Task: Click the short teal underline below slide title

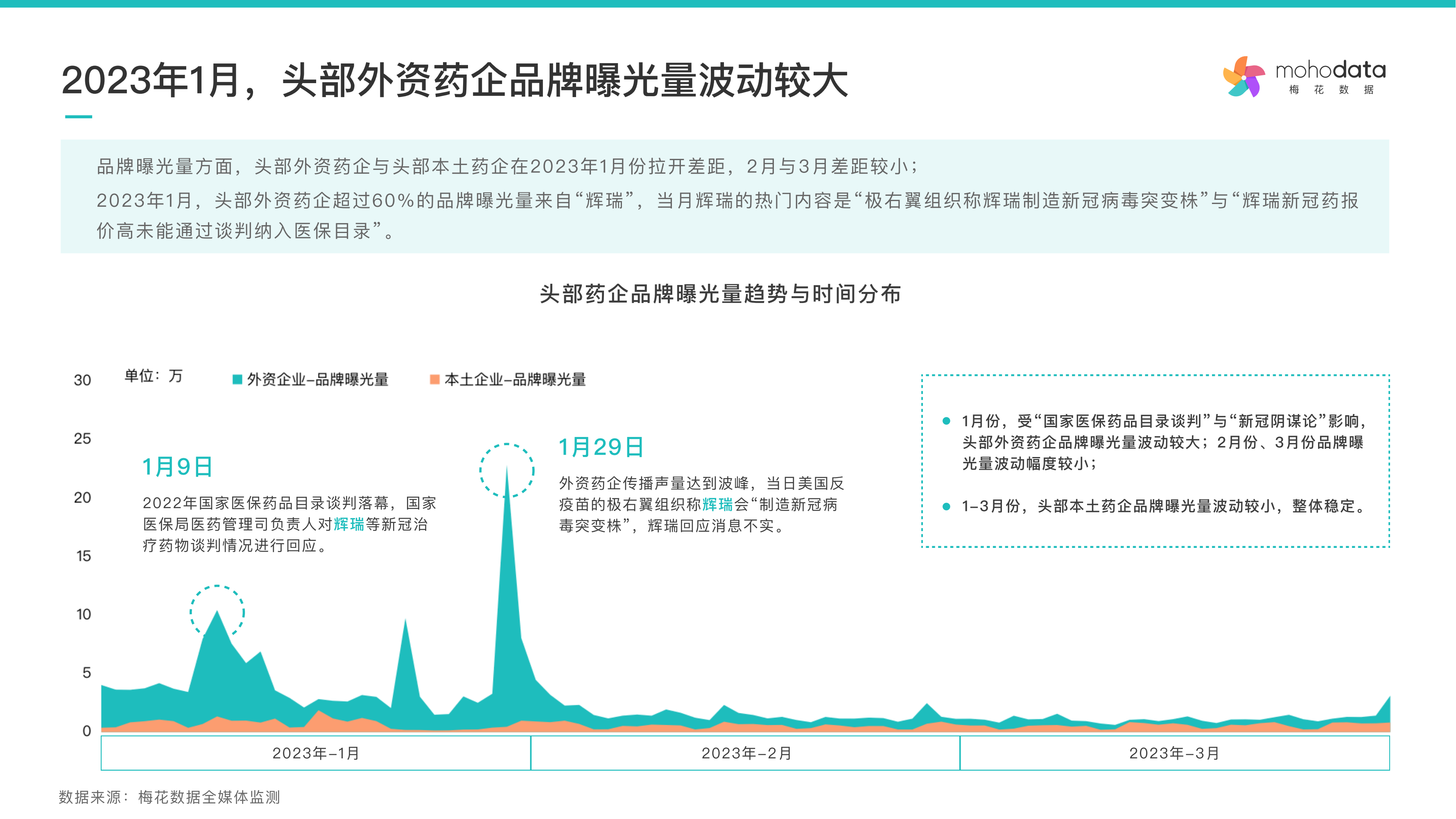Action: (x=79, y=116)
